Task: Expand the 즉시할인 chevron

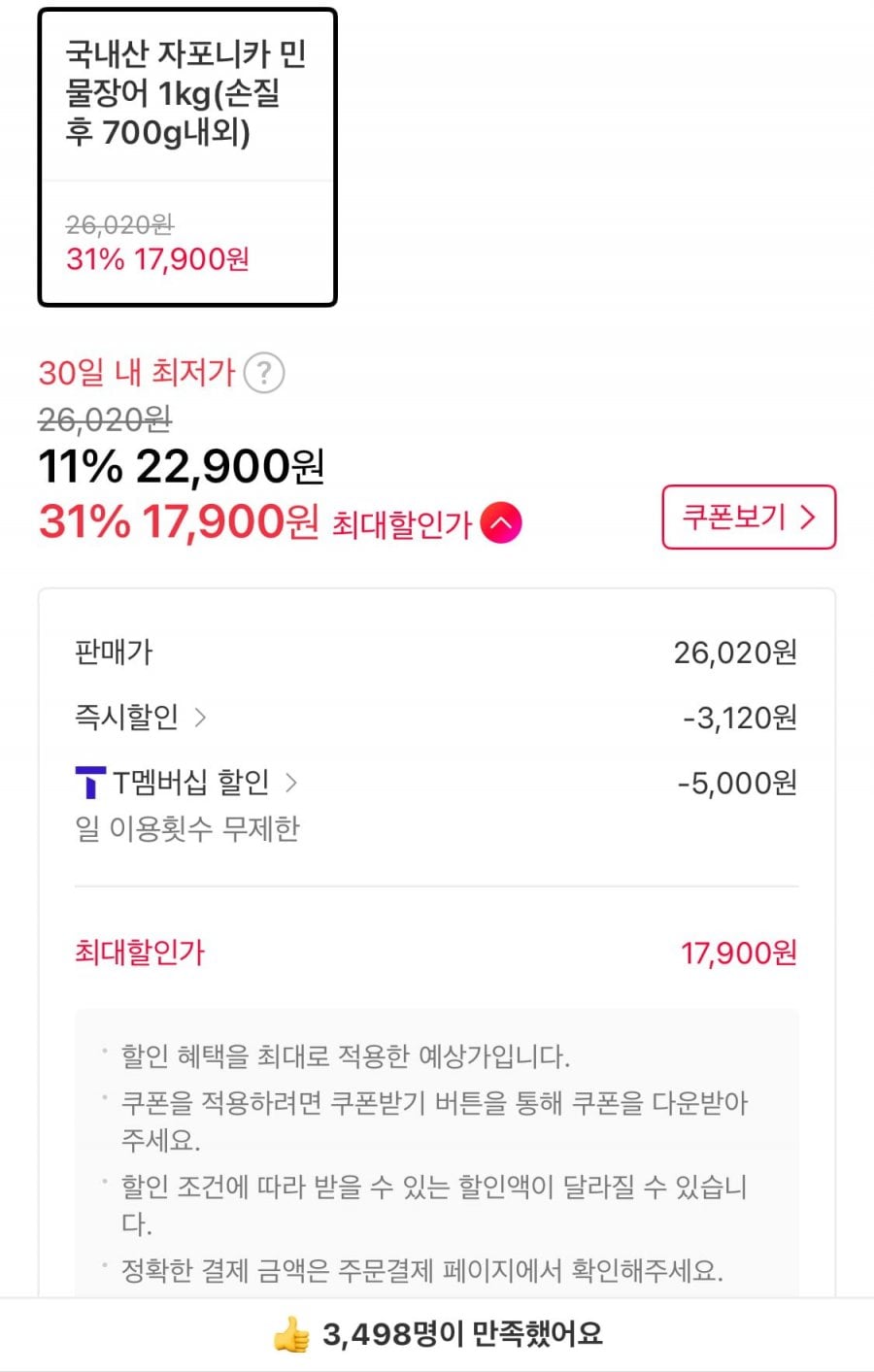Action: 200,718
